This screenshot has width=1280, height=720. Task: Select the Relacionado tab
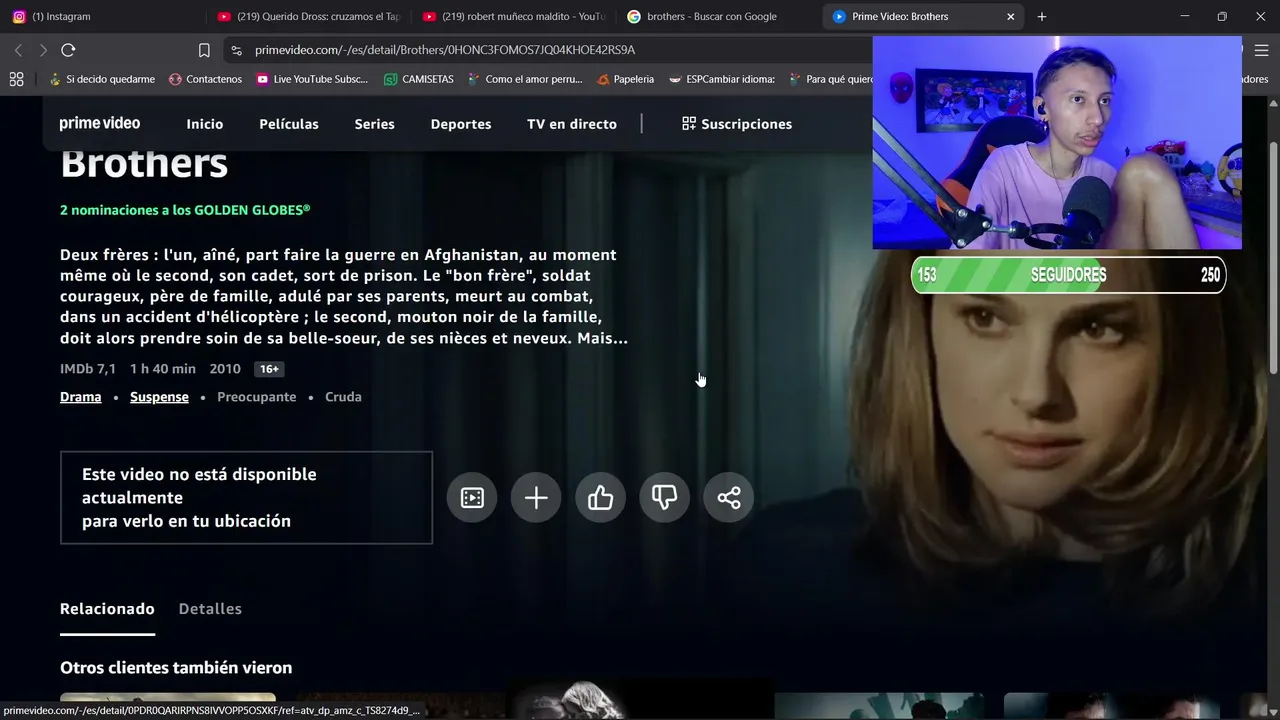click(107, 609)
